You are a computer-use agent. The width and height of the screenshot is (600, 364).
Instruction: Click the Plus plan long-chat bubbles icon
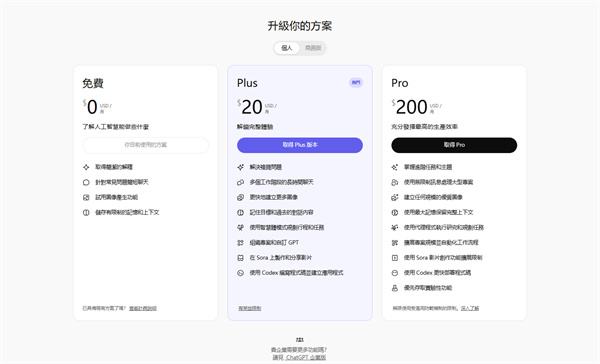(240, 182)
